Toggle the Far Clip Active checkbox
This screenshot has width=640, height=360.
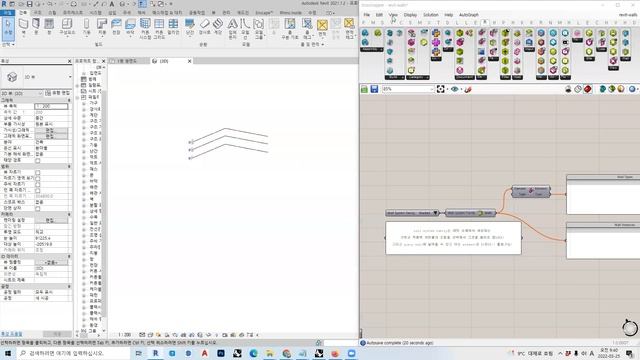(38, 190)
